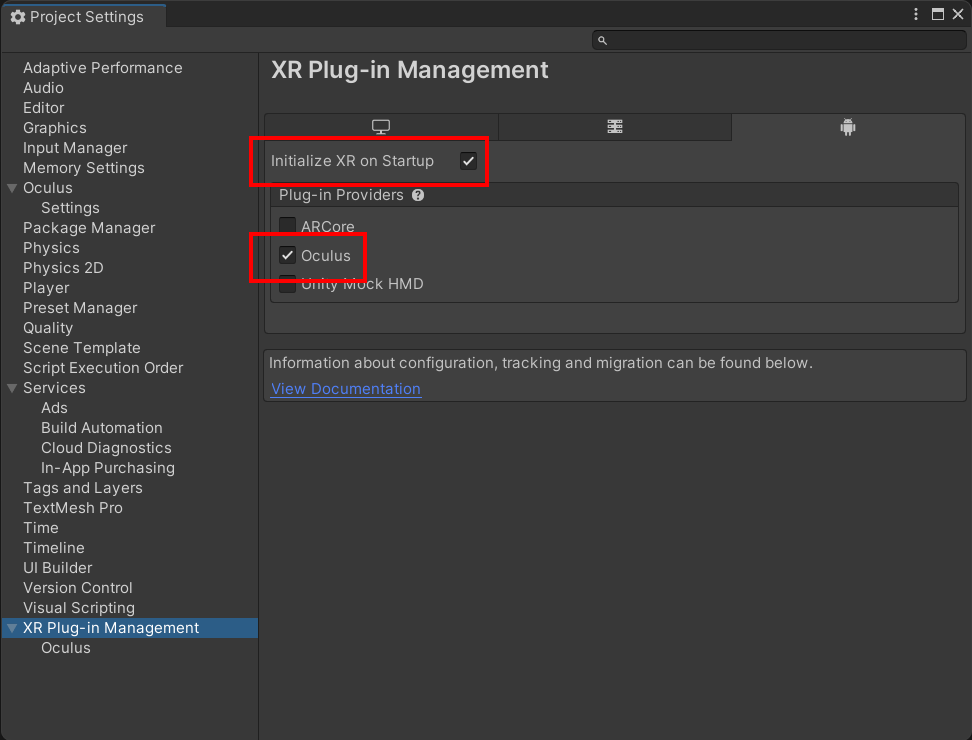Open Player settings in sidebar
Viewport: 972px width, 740px height.
(x=46, y=288)
